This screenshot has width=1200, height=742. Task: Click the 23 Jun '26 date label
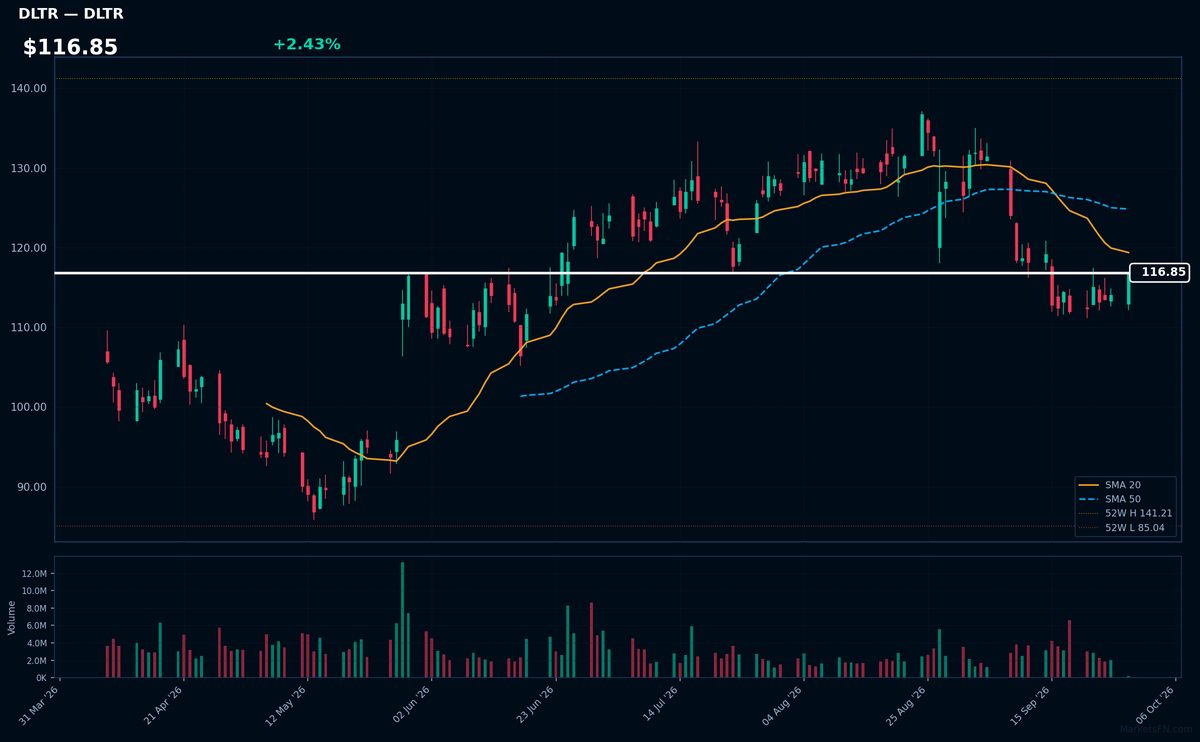pyautogui.click(x=536, y=706)
